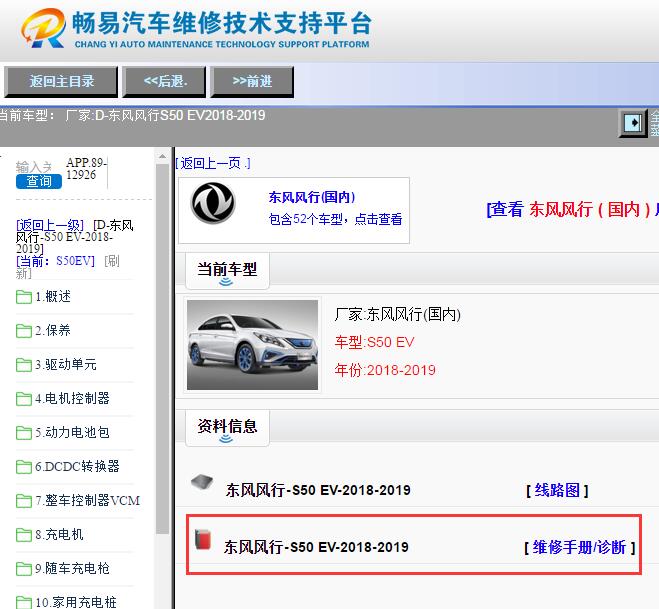This screenshot has width=659, height=609.
Task: Open the 维修手册/诊断 link
Action: coord(580,547)
